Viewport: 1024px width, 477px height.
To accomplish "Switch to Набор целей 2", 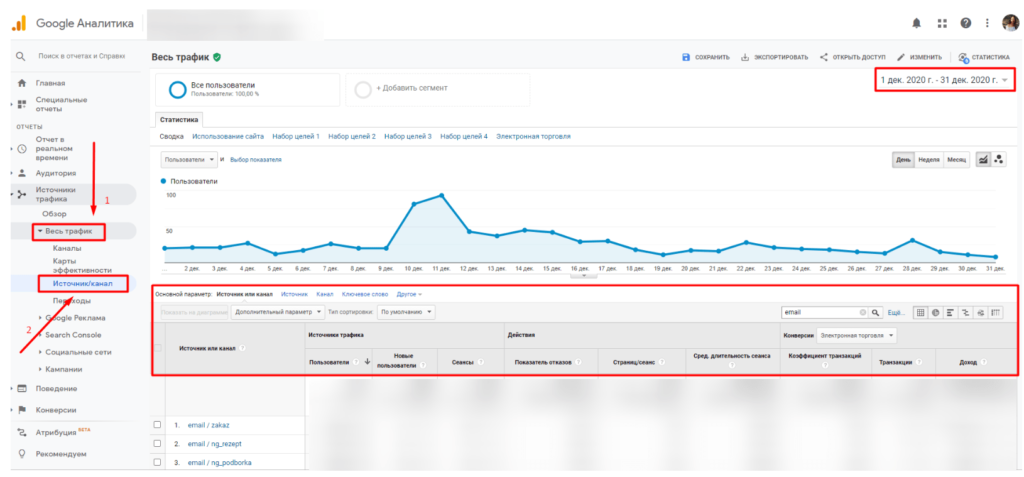I will (x=352, y=137).
